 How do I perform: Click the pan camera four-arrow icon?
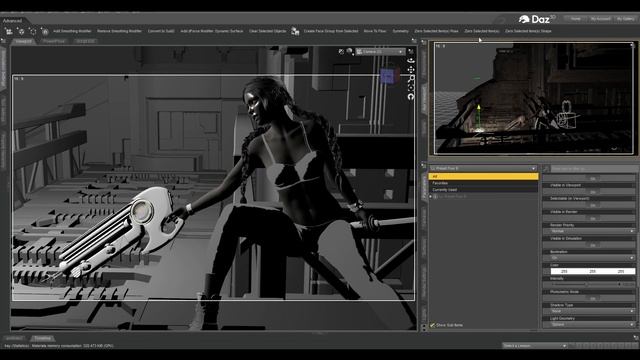click(411, 69)
